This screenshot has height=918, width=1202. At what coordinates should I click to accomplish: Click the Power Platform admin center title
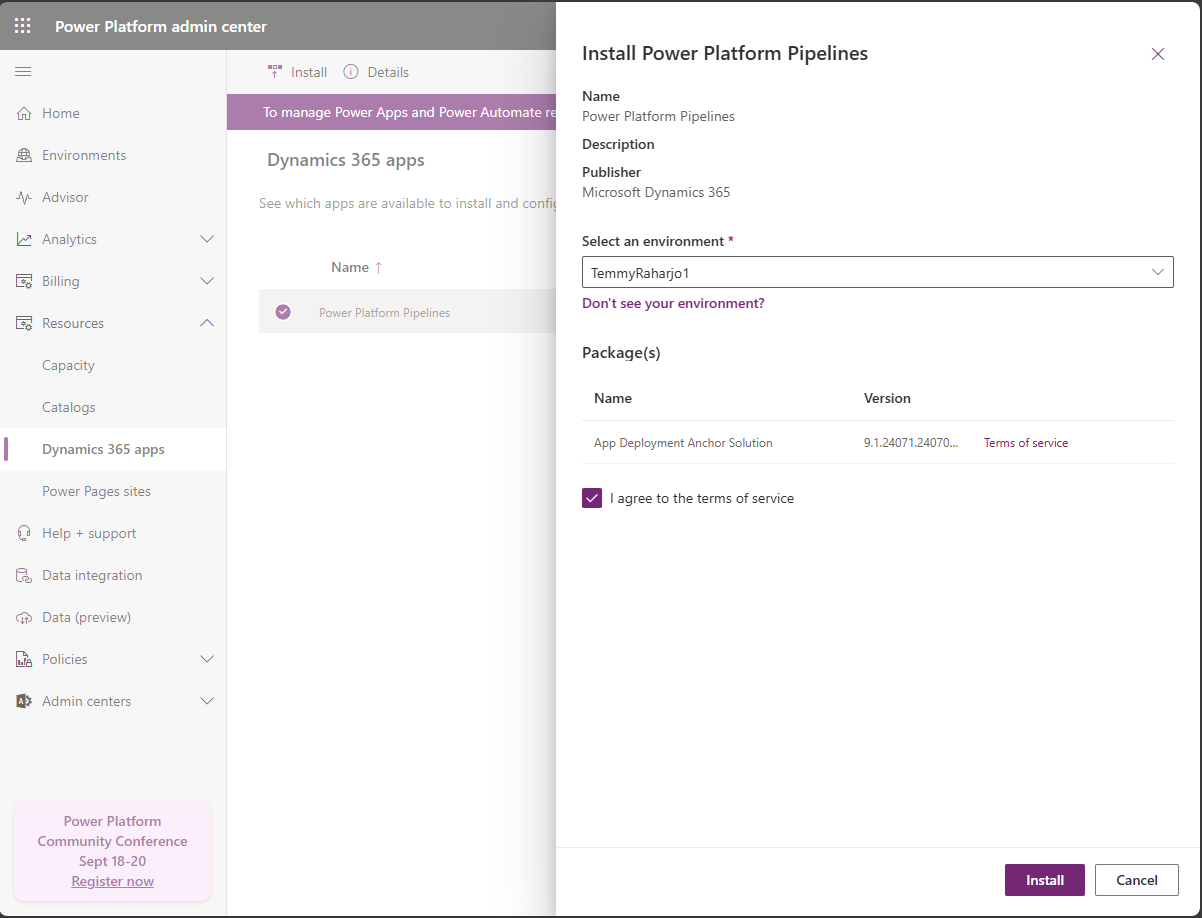161,26
